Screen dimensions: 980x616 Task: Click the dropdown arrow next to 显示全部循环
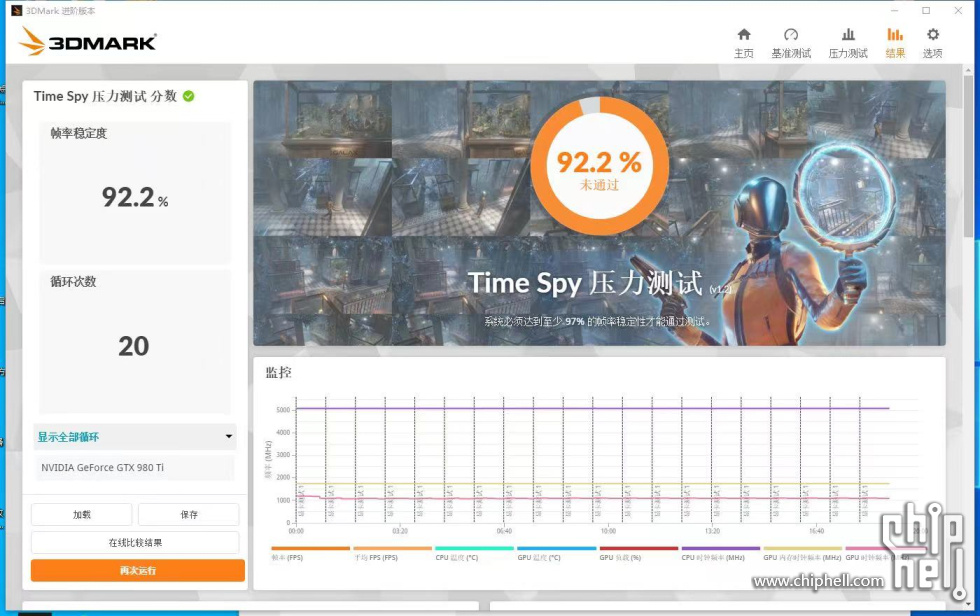[229, 437]
